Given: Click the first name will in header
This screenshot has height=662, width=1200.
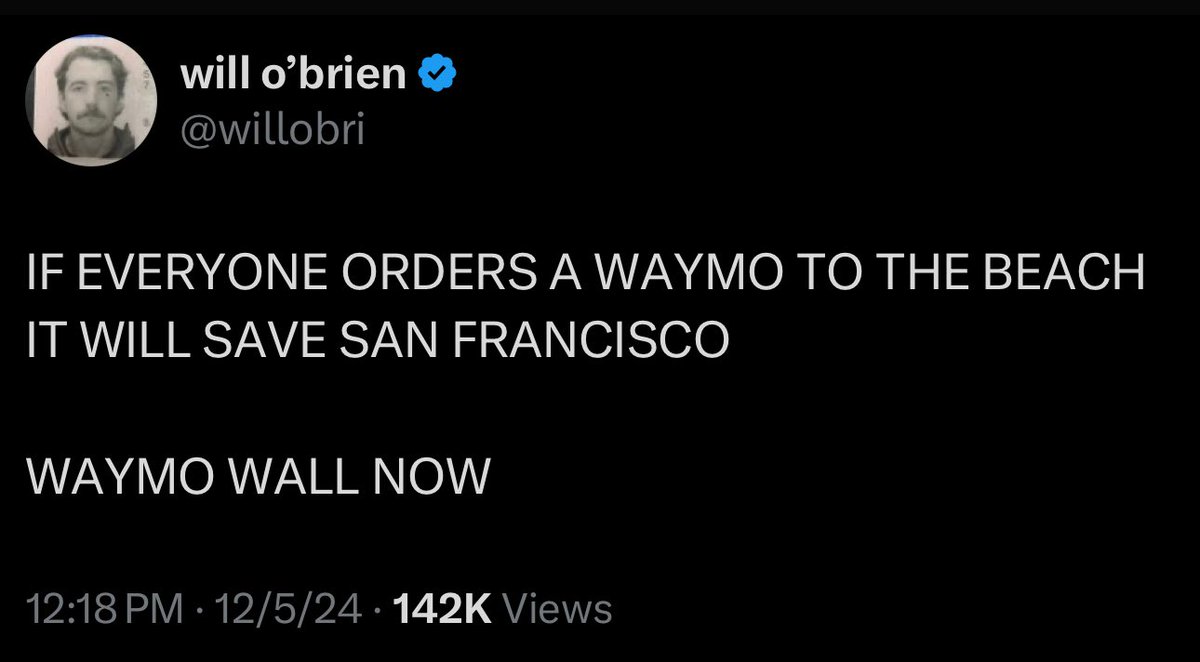Looking at the screenshot, I should pos(209,75).
